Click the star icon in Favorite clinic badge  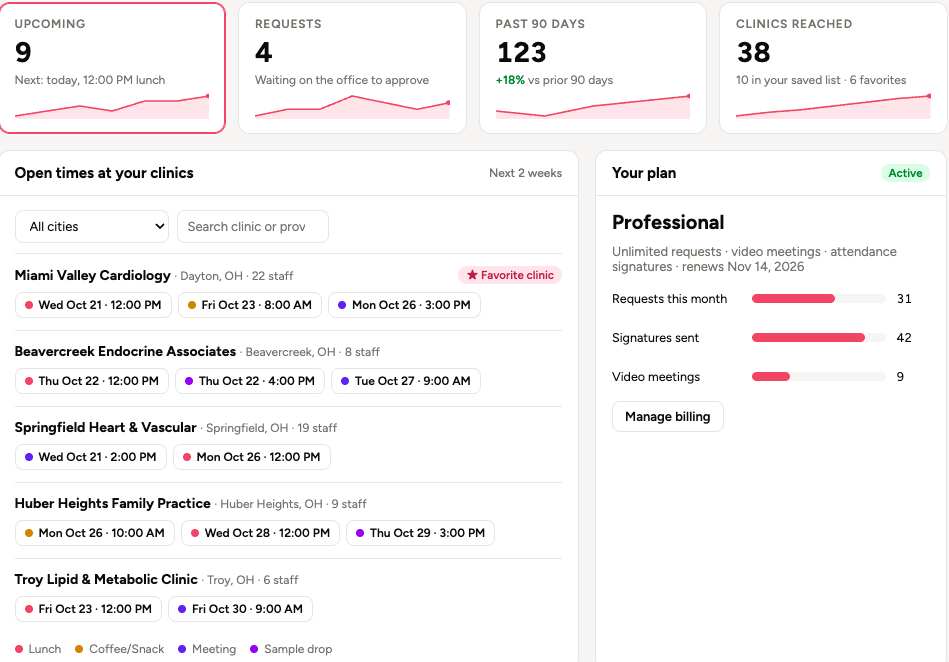pos(472,275)
